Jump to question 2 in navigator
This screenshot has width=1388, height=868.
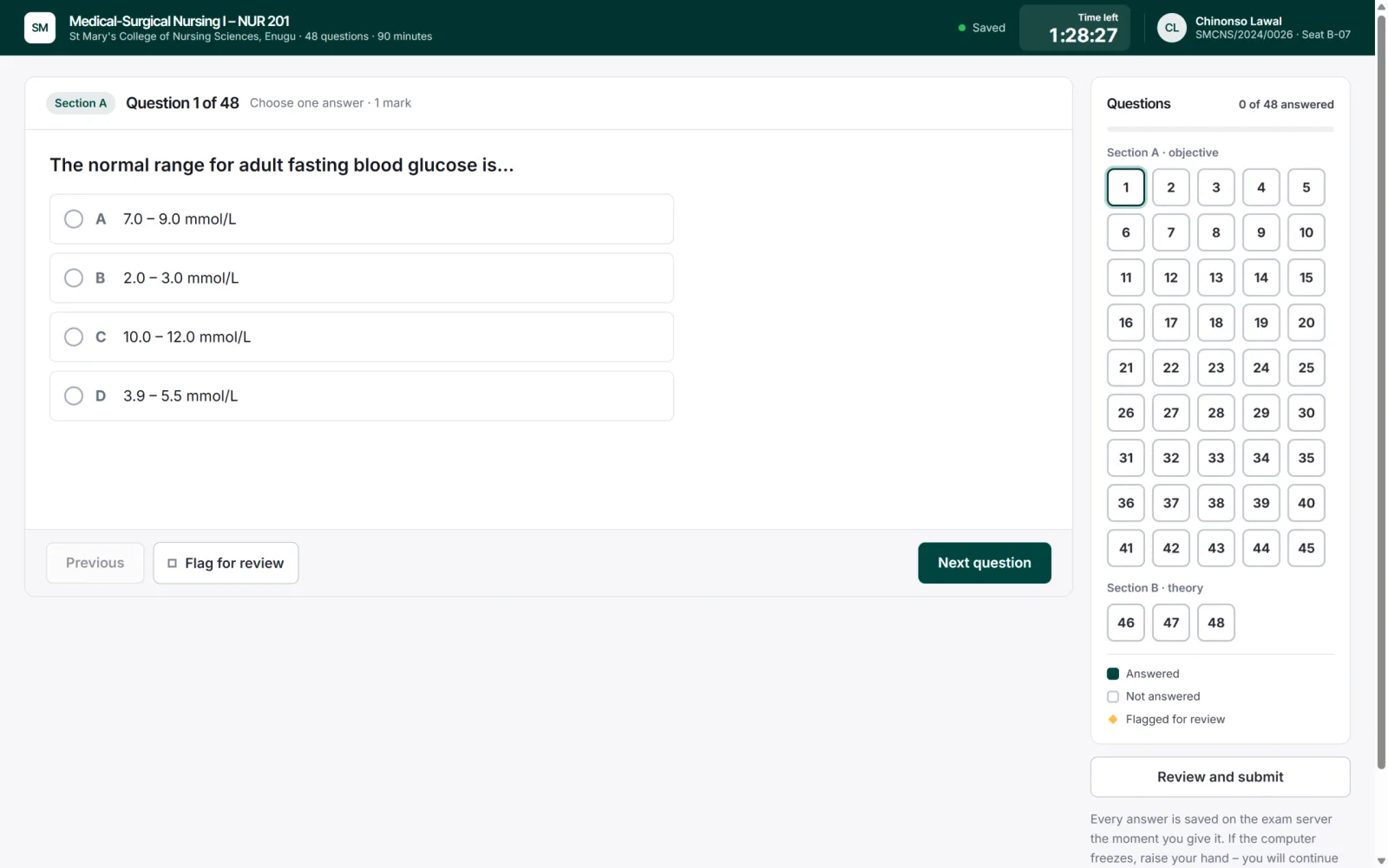1171,187
